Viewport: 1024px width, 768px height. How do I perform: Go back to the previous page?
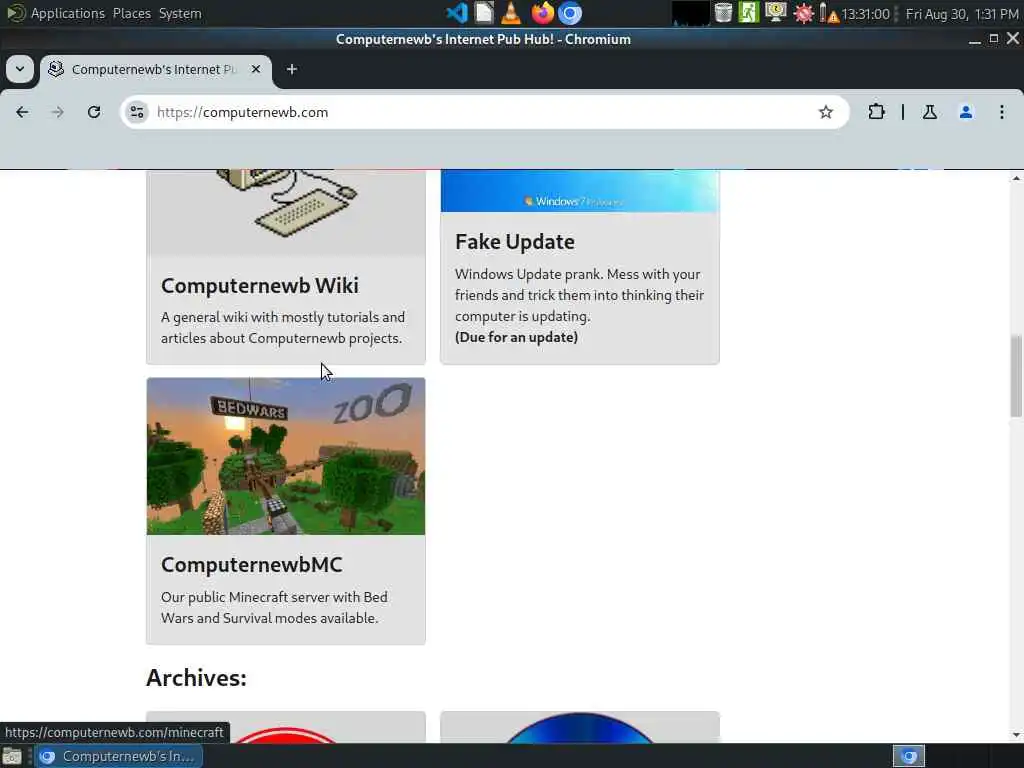22,112
